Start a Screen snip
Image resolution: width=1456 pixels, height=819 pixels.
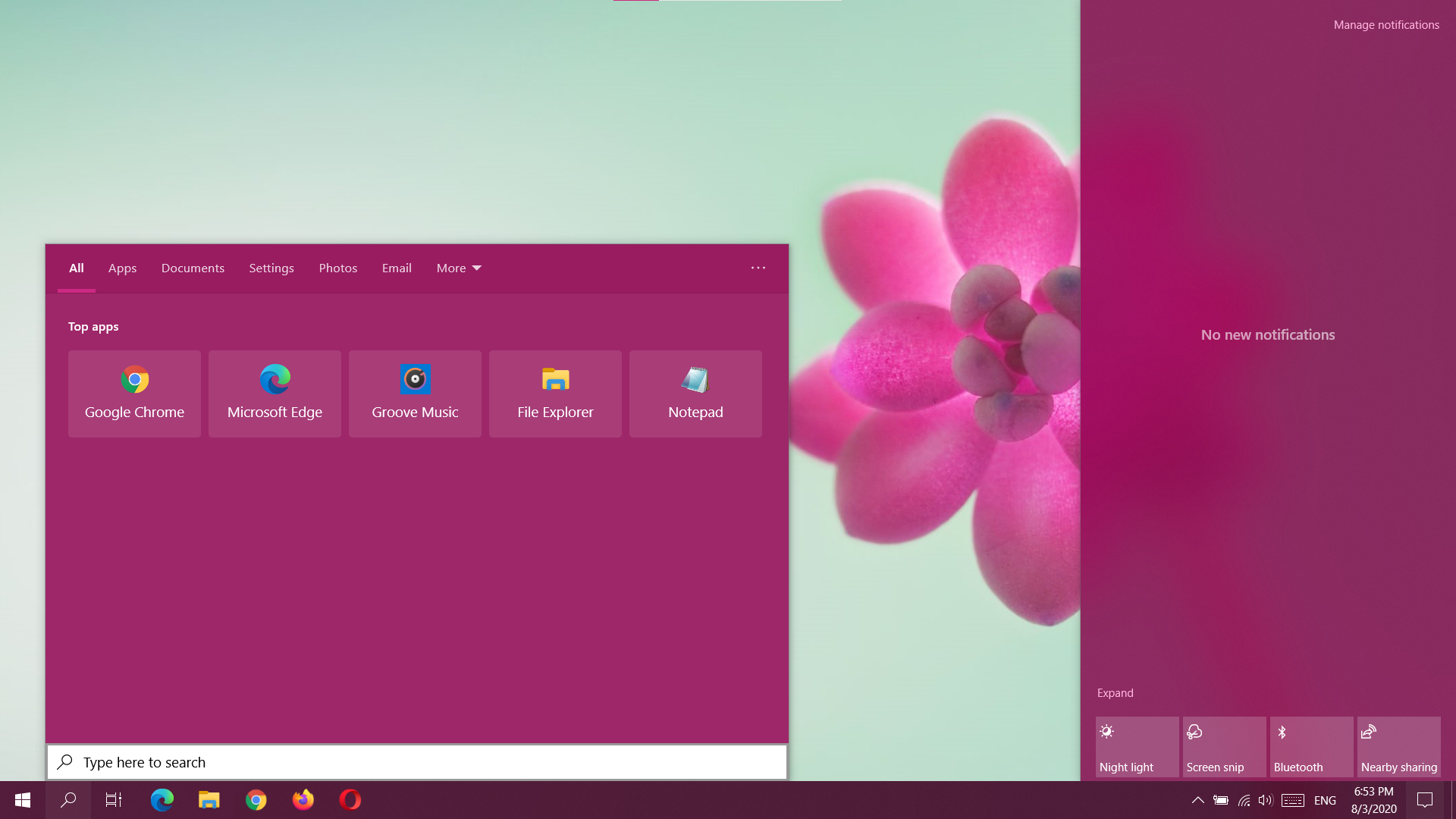click(1224, 747)
